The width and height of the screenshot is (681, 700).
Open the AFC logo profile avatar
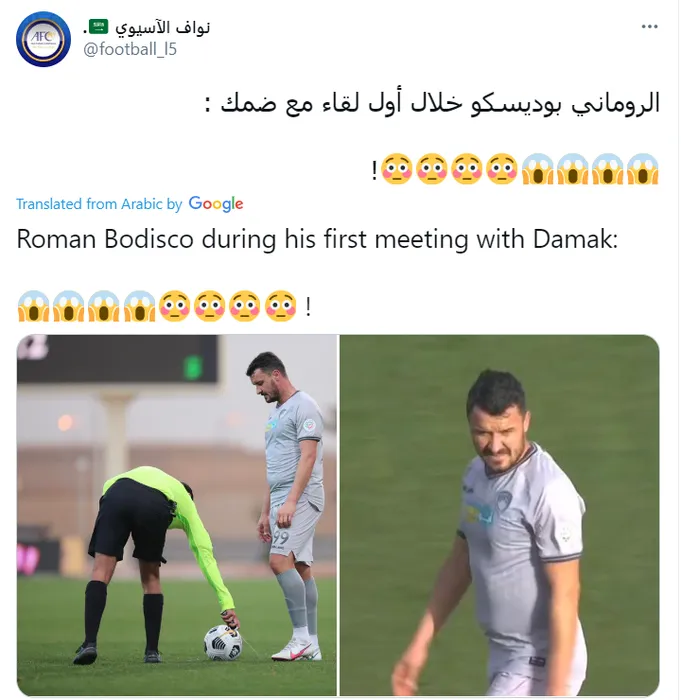point(43,39)
